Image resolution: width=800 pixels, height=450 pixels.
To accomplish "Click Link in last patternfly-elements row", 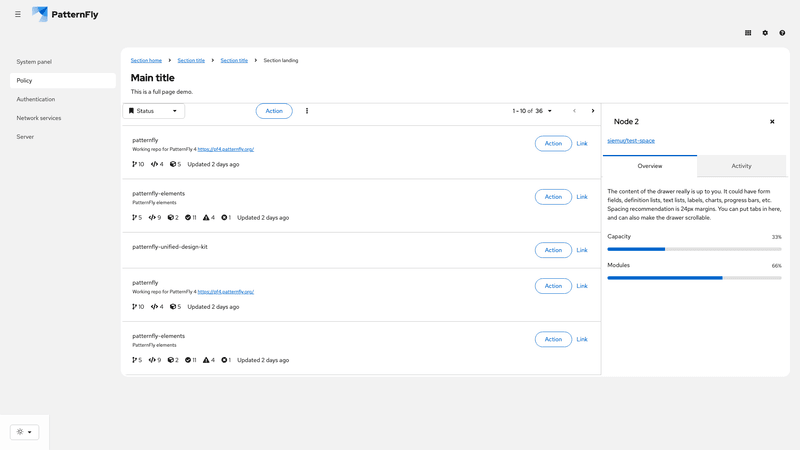I will pyautogui.click(x=582, y=339).
